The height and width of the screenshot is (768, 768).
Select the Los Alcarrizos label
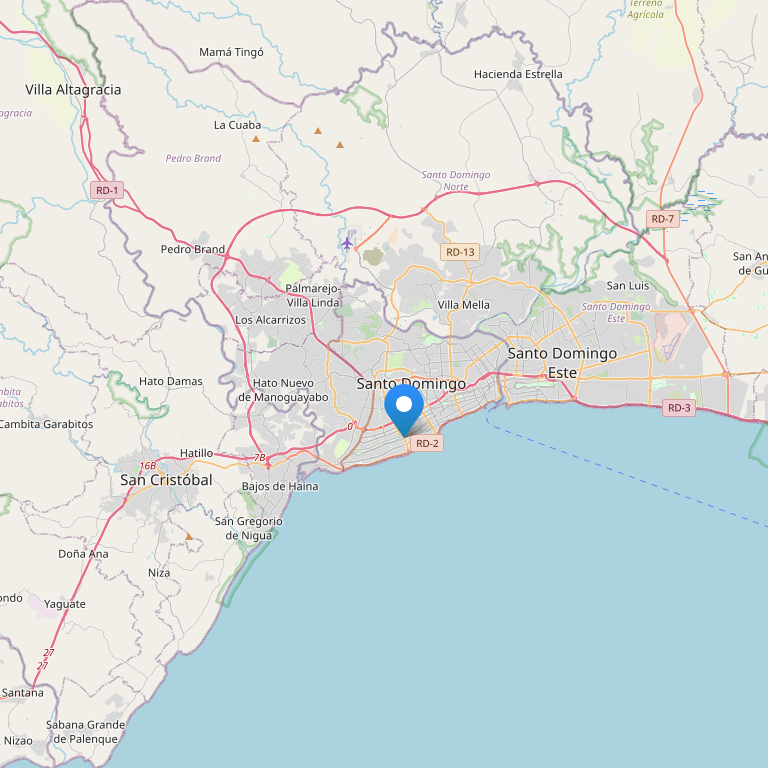(270, 320)
